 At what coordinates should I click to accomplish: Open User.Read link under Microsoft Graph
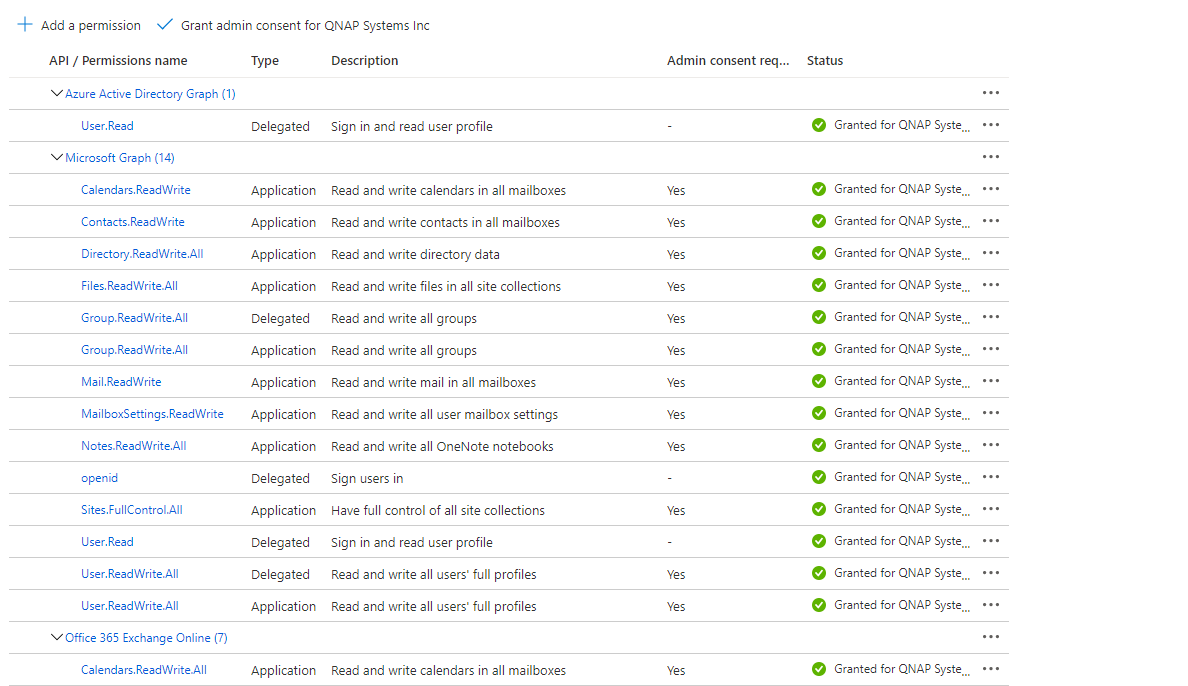pos(107,542)
